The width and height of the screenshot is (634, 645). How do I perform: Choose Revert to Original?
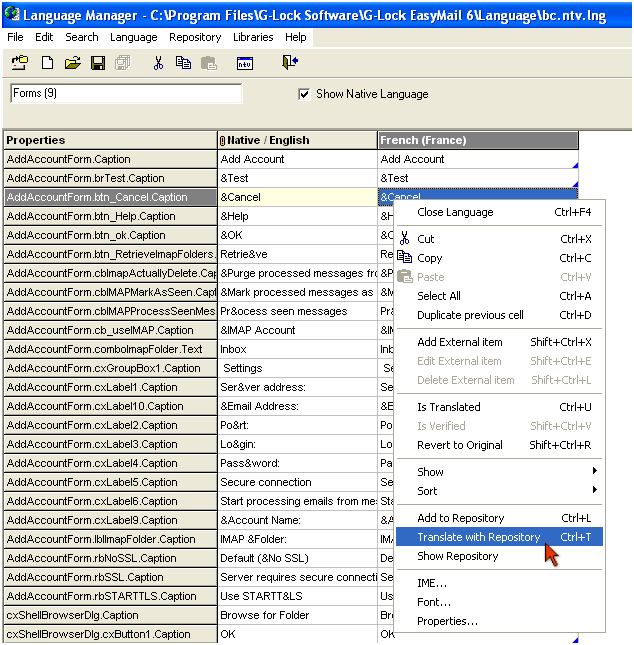[499, 445]
